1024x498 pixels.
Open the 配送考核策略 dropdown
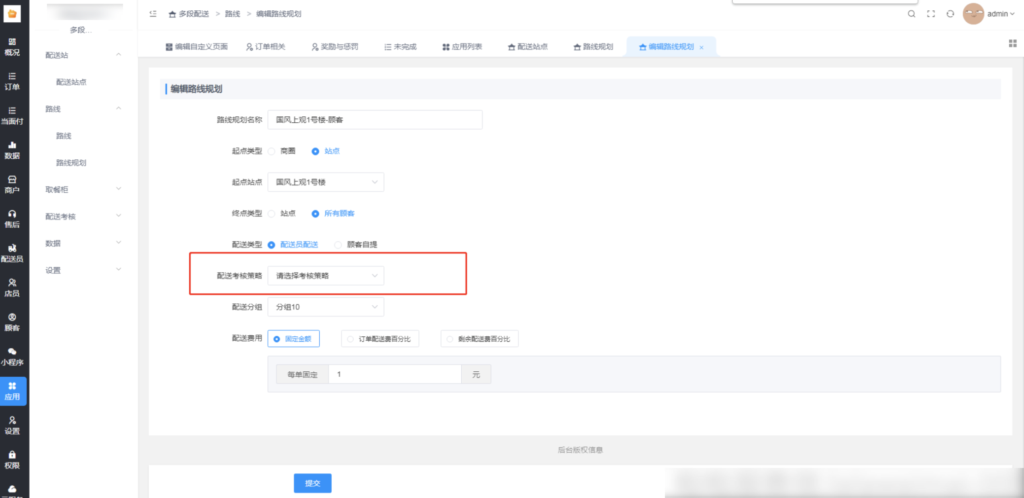pos(326,276)
